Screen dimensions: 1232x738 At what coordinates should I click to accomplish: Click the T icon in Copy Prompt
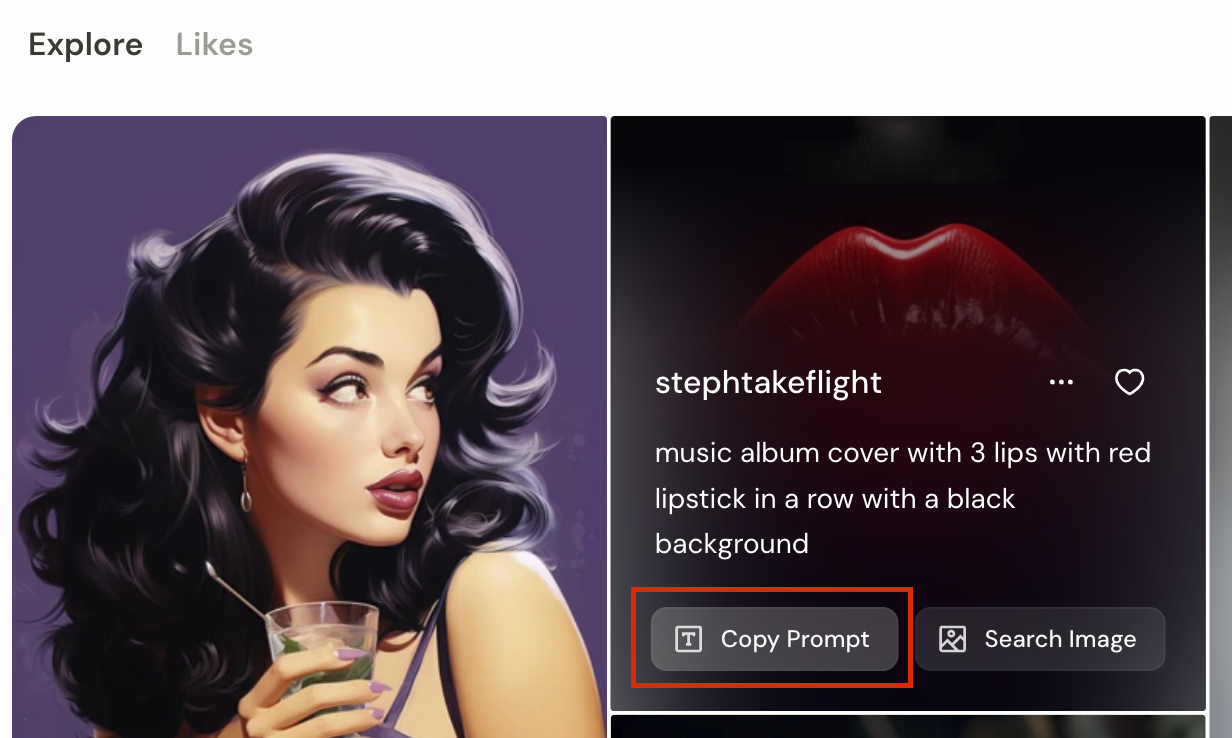(688, 639)
